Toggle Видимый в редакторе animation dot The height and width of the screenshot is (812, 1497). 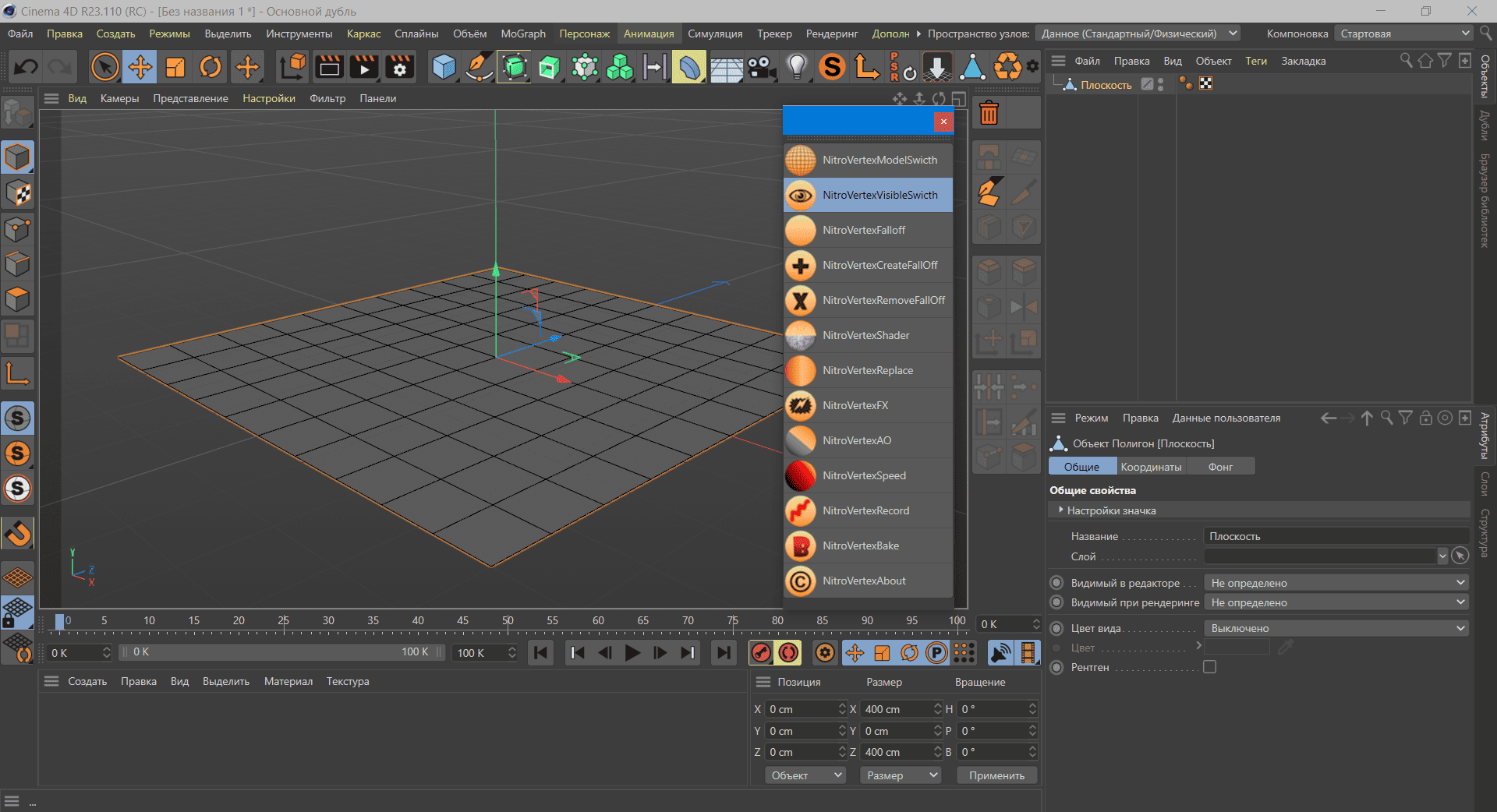(1056, 583)
